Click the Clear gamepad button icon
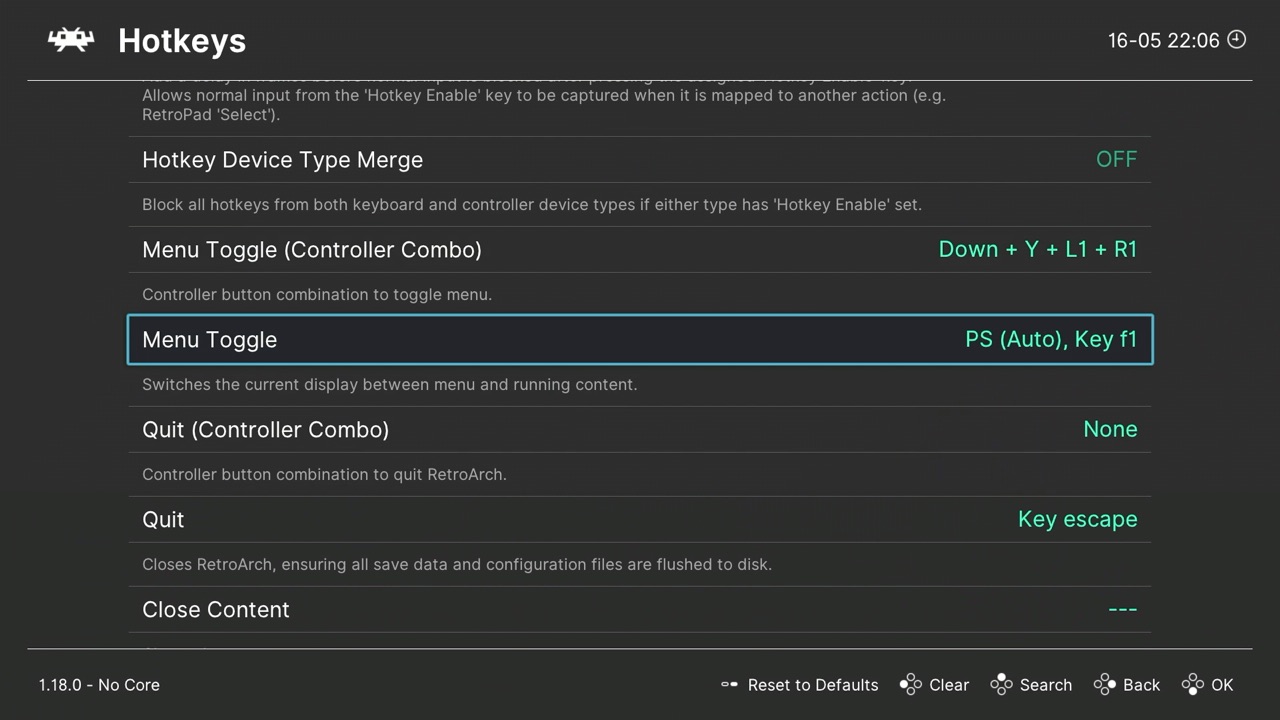 coord(911,685)
